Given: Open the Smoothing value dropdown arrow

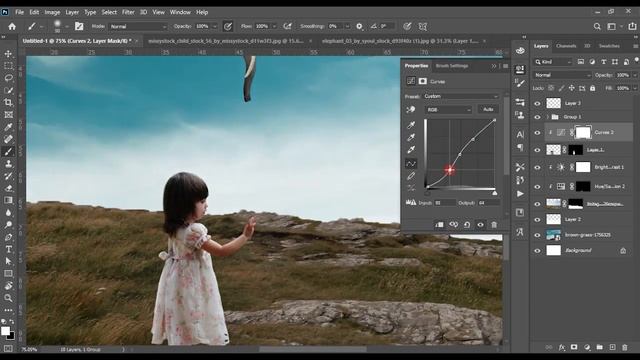Looking at the screenshot, I should coord(347,27).
